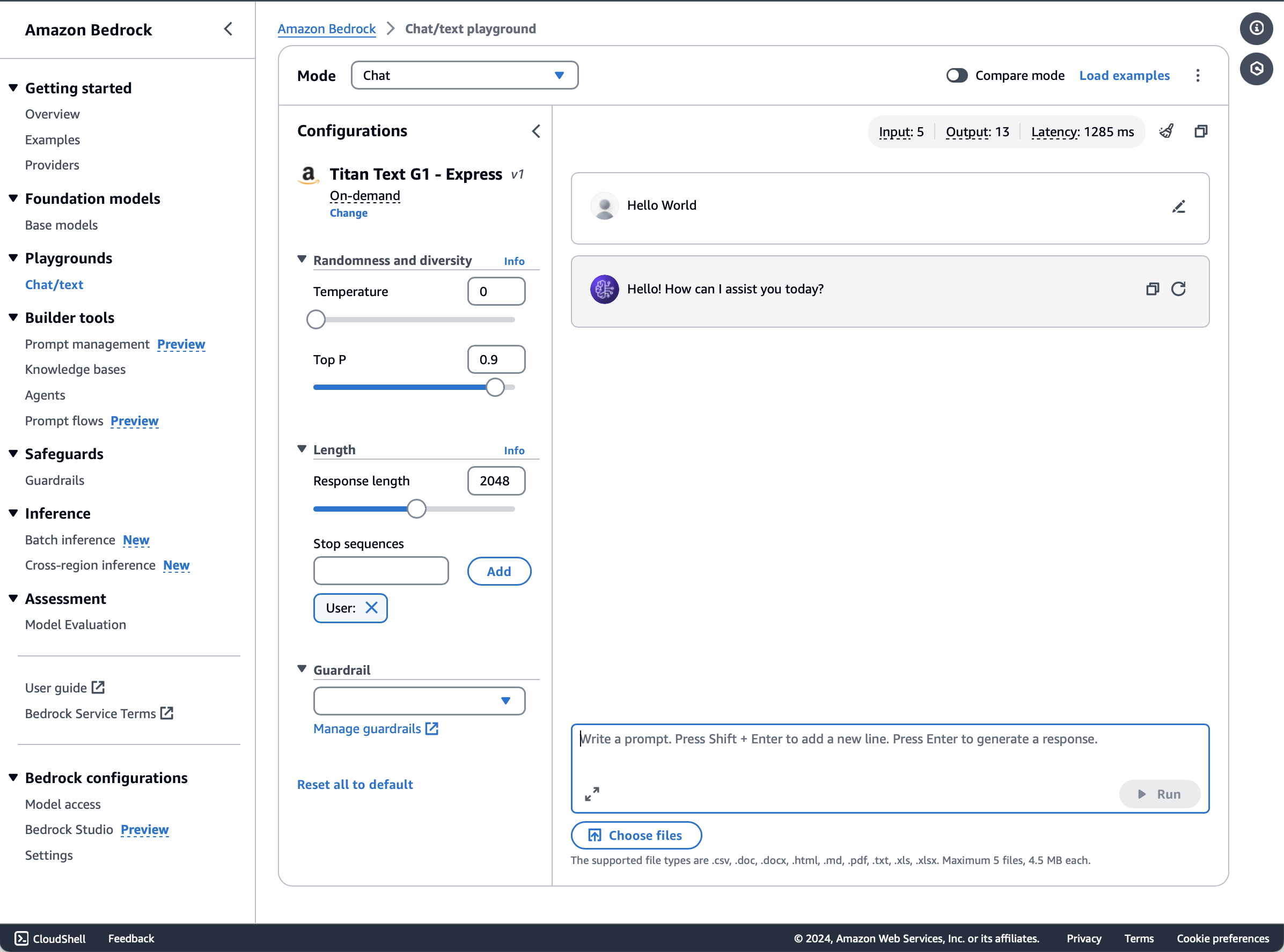
Task: Open the info help panel icon
Action: pos(1256,28)
